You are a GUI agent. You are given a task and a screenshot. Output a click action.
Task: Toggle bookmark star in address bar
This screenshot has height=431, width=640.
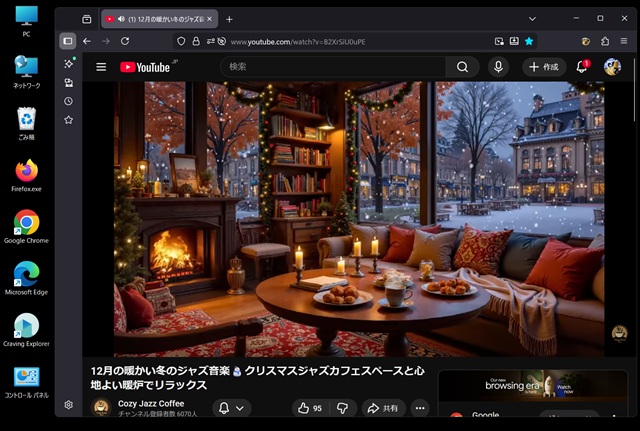tap(529, 41)
